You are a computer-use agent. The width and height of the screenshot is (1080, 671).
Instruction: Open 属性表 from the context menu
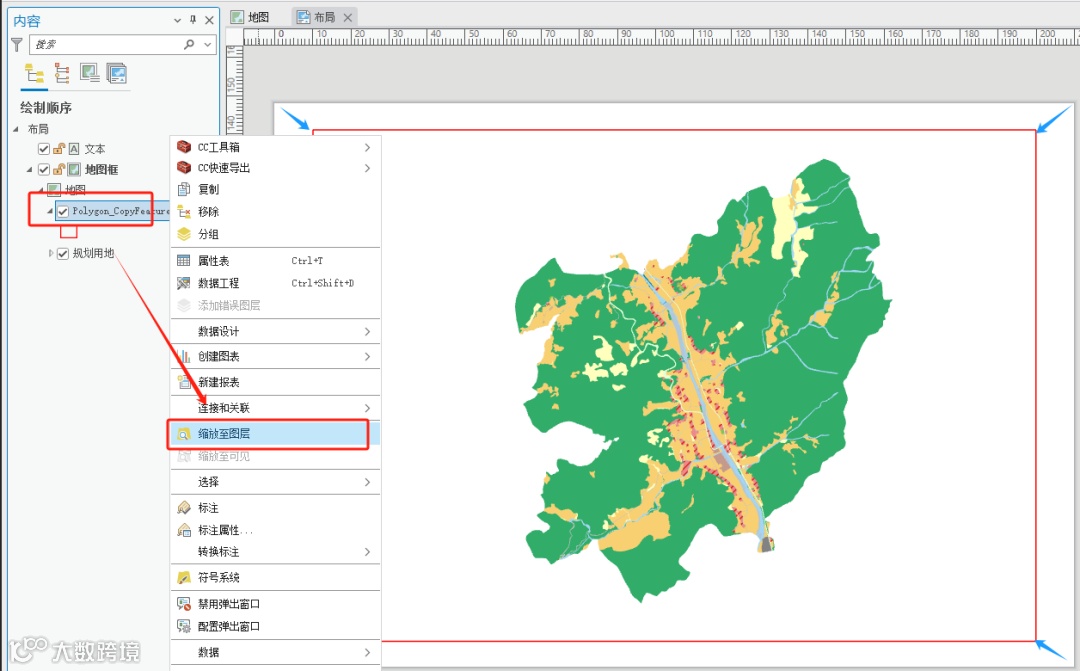(213, 261)
